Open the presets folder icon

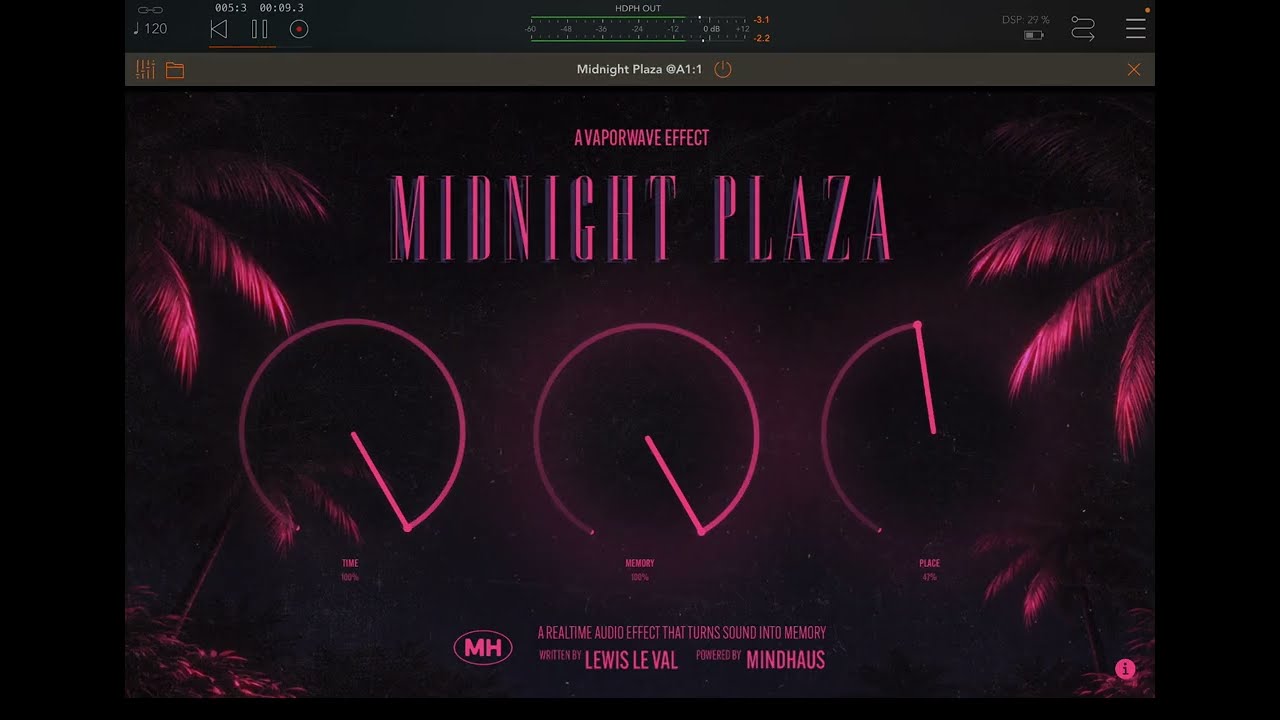pyautogui.click(x=175, y=70)
